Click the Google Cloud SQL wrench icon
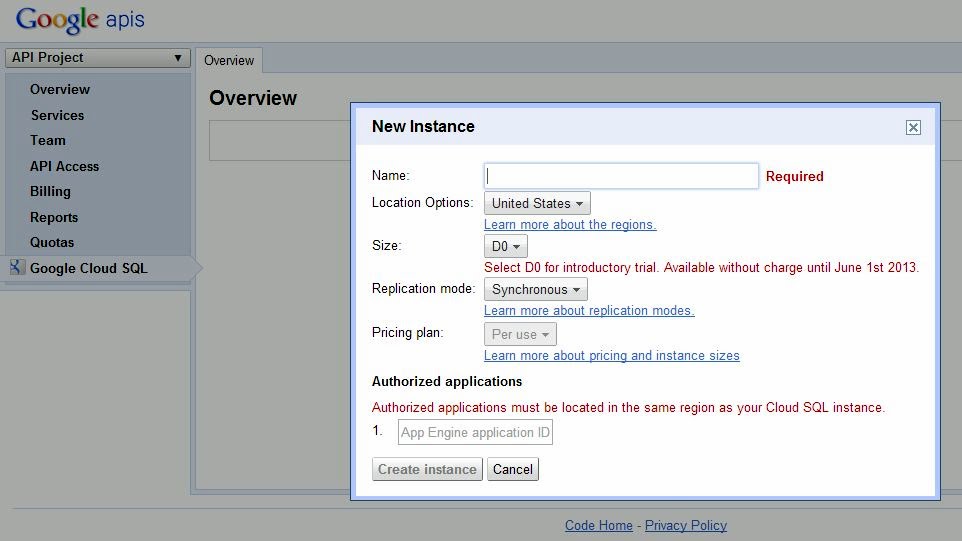The width and height of the screenshot is (962, 541). pyautogui.click(x=16, y=267)
